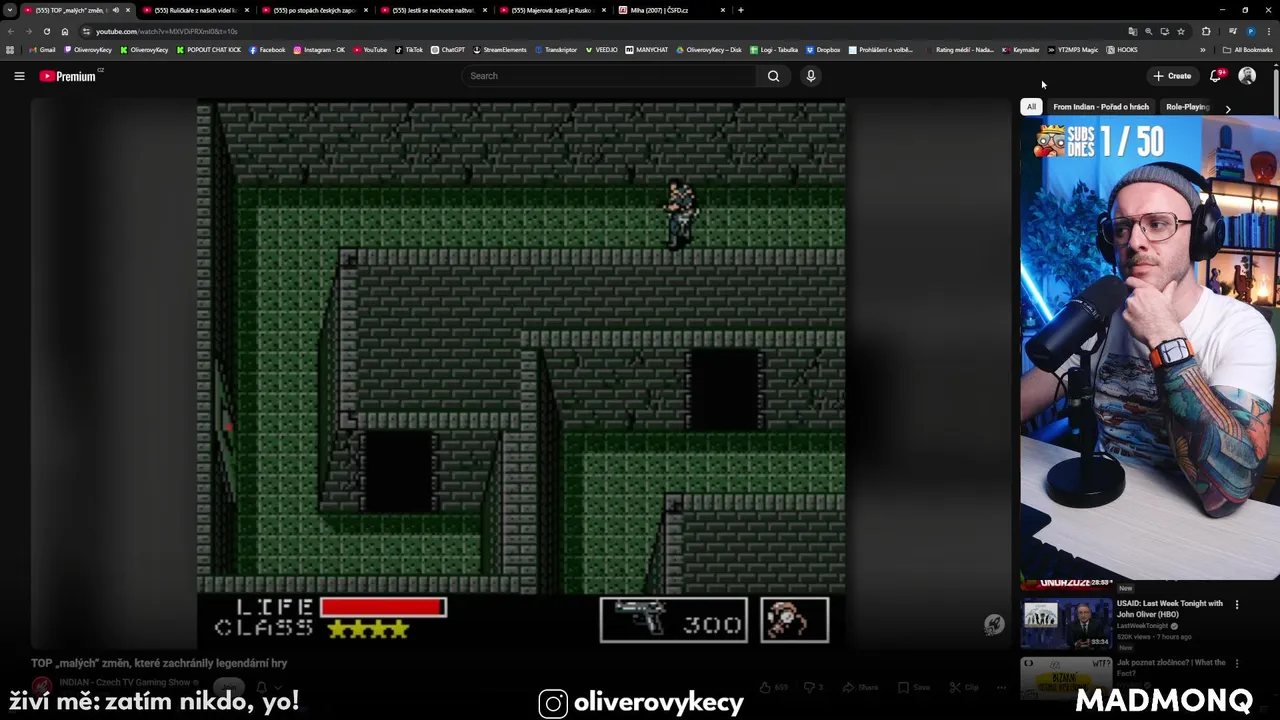1280x720 pixels.
Task: Go back in browser history
Action: (x=11, y=31)
